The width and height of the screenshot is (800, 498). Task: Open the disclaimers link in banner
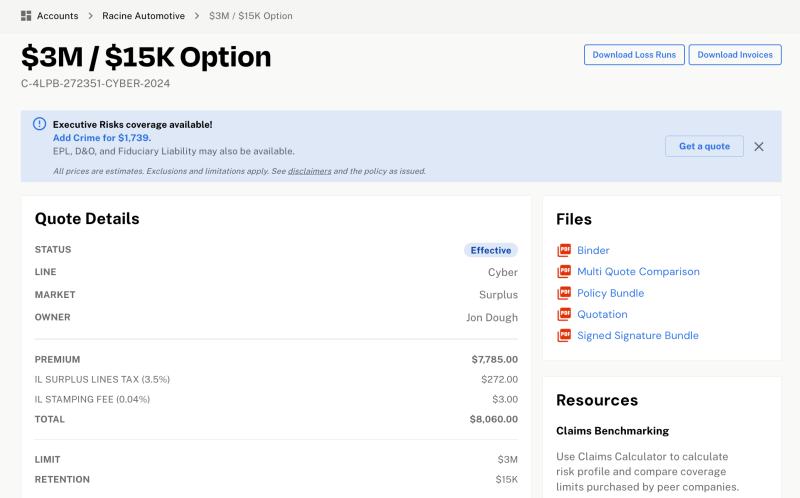(x=309, y=171)
